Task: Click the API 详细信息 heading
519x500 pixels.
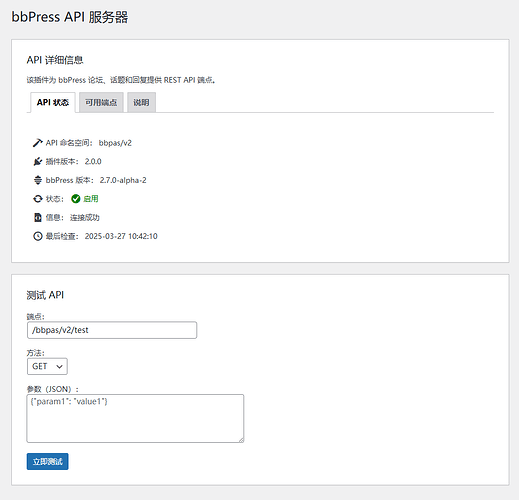Action: (55, 60)
